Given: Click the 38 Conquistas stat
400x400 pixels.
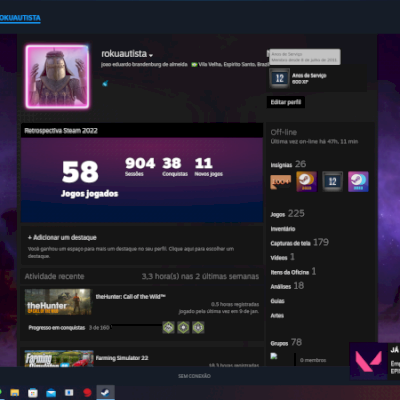Looking at the screenshot, I should point(175,167).
